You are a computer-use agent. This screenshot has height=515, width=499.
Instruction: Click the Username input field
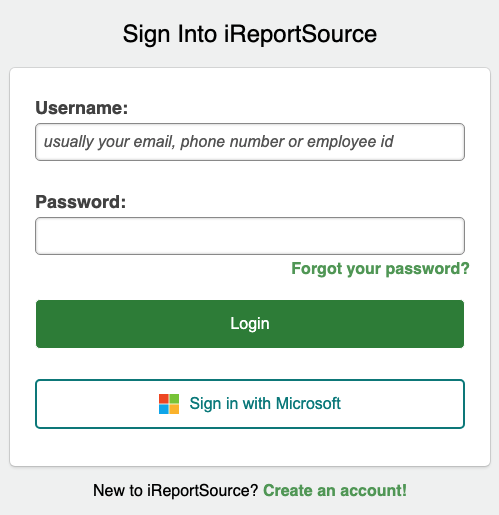(x=250, y=142)
